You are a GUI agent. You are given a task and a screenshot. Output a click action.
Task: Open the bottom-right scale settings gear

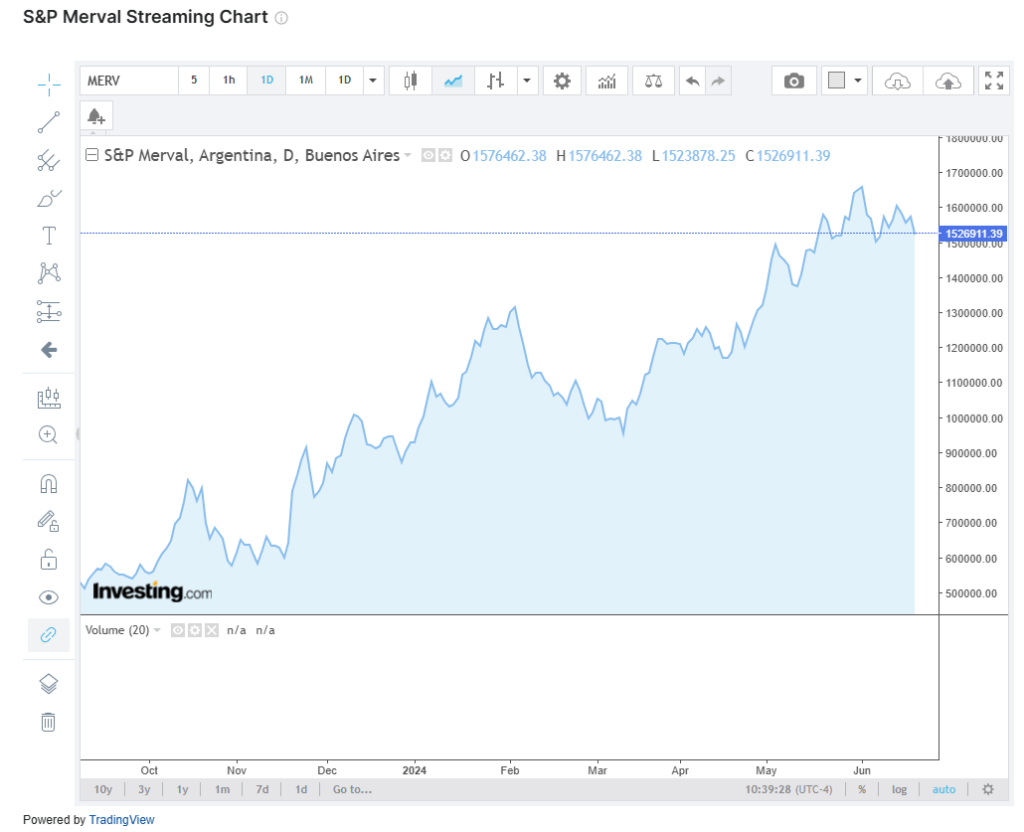point(988,790)
